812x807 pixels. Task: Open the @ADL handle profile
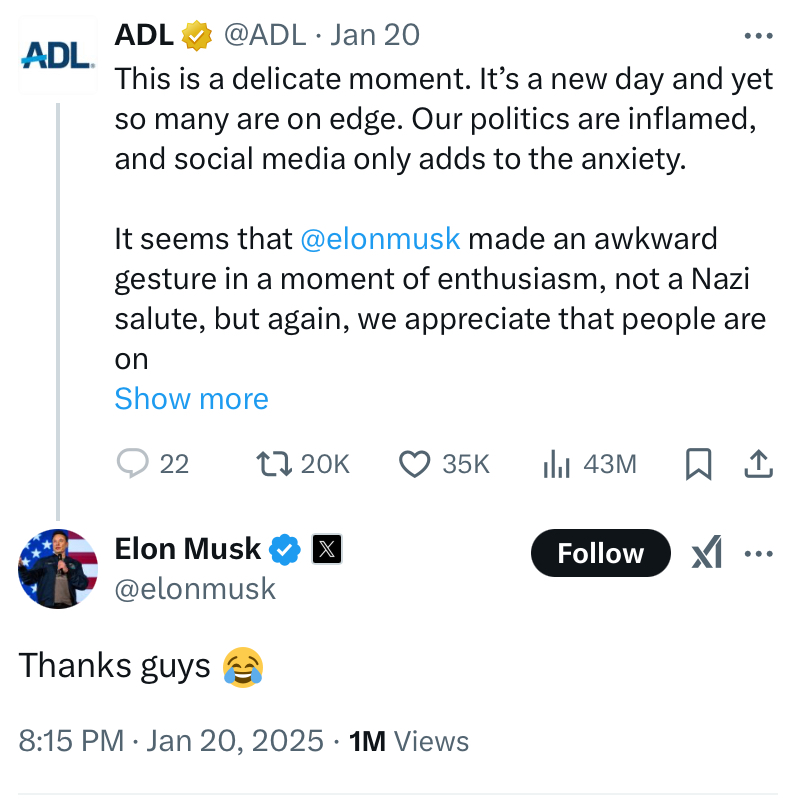[x=264, y=36]
